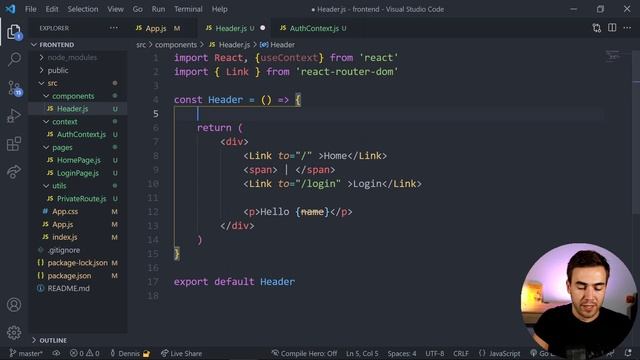Open the View menu
Viewport: 640px width, 360px height.
pos(116,9)
